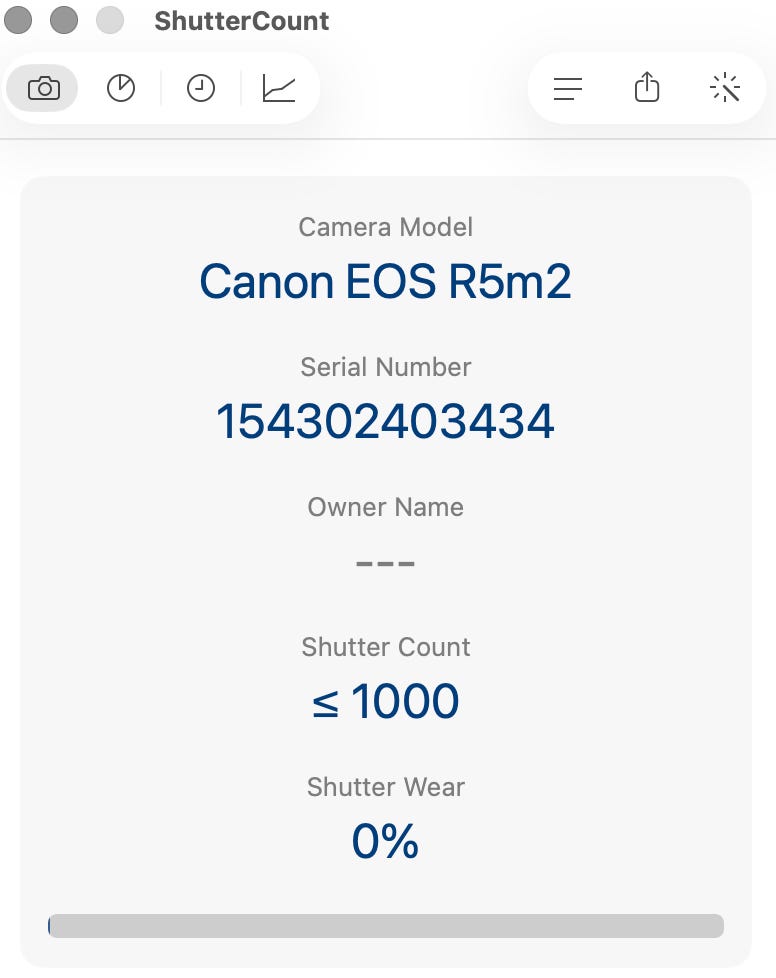Click the ShutterCount window title
Screen dimensions: 776x978
click(x=242, y=21)
